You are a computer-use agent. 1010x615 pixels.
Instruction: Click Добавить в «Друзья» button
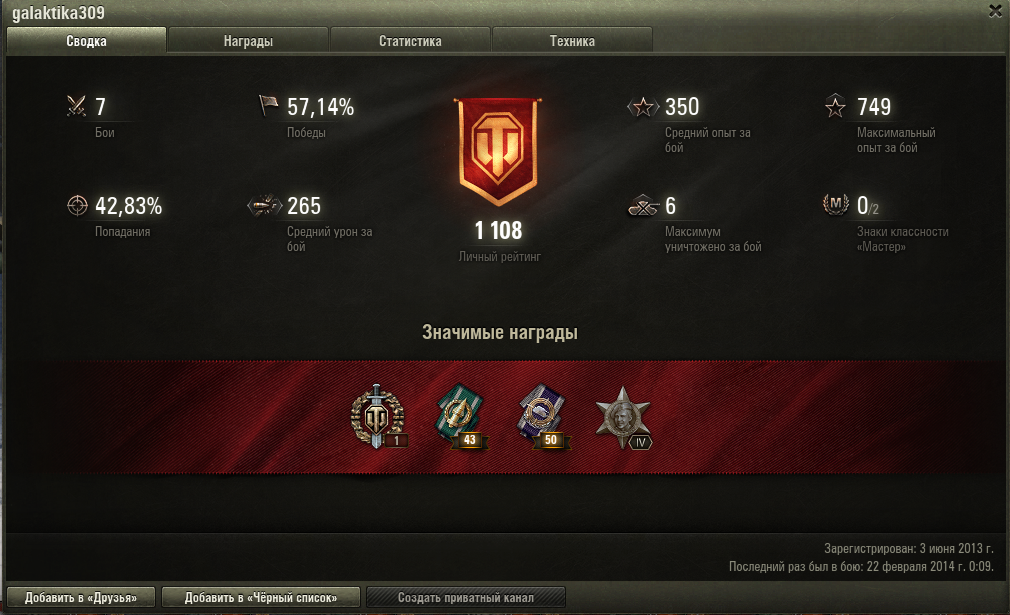tap(81, 598)
